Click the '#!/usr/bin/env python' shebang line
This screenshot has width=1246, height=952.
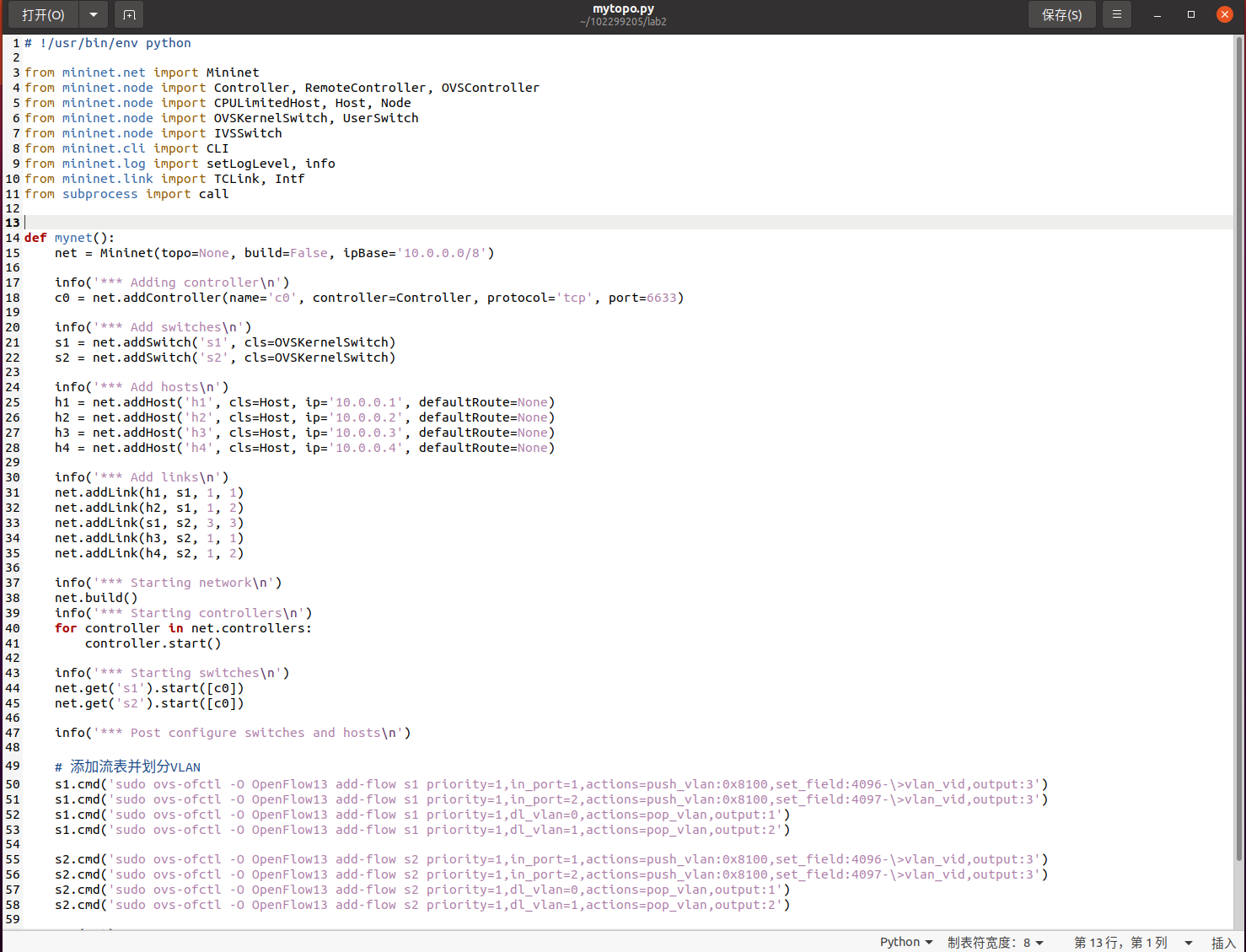coord(107,43)
